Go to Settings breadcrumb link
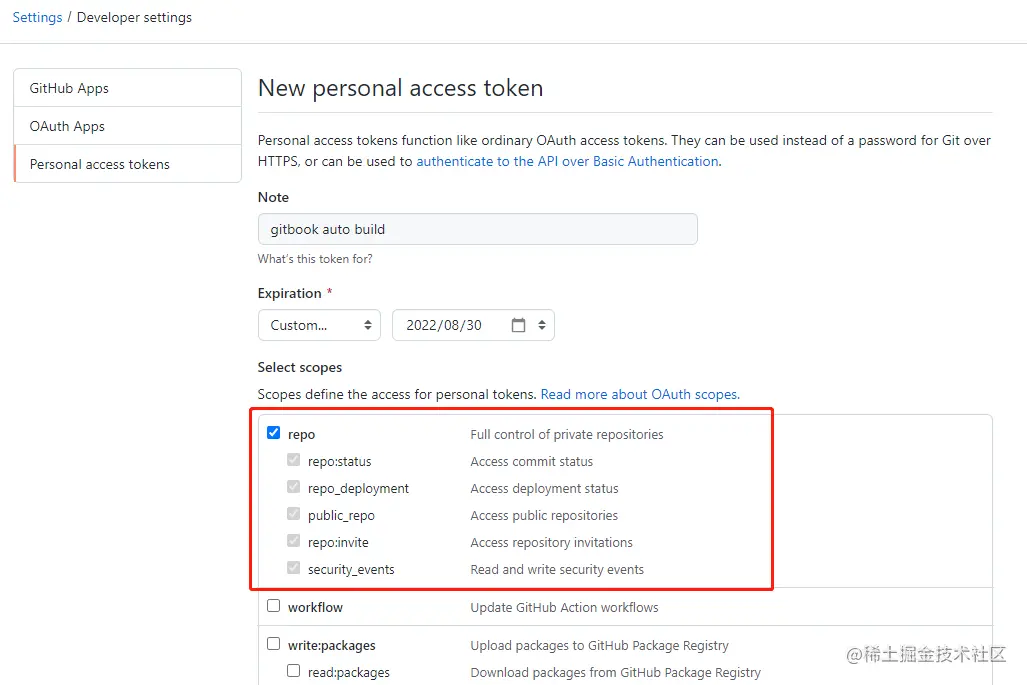Image resolution: width=1027 pixels, height=685 pixels. tap(37, 17)
